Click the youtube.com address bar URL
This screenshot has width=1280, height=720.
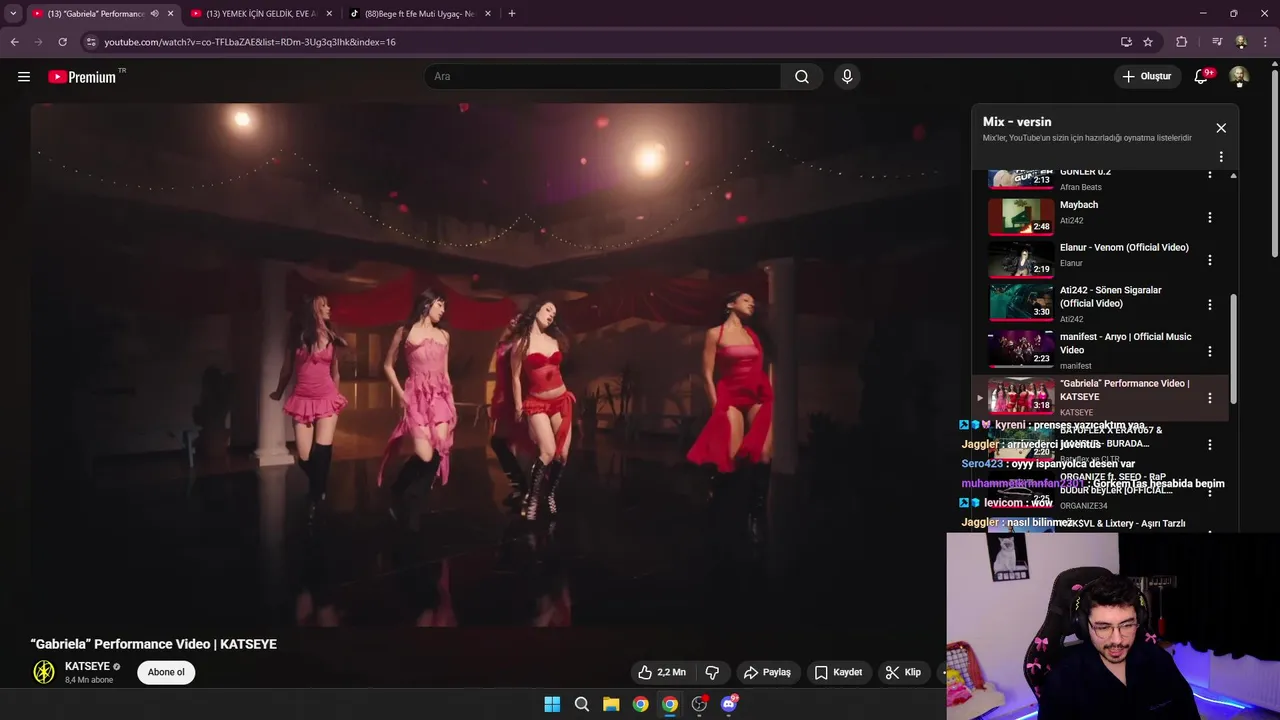250,42
